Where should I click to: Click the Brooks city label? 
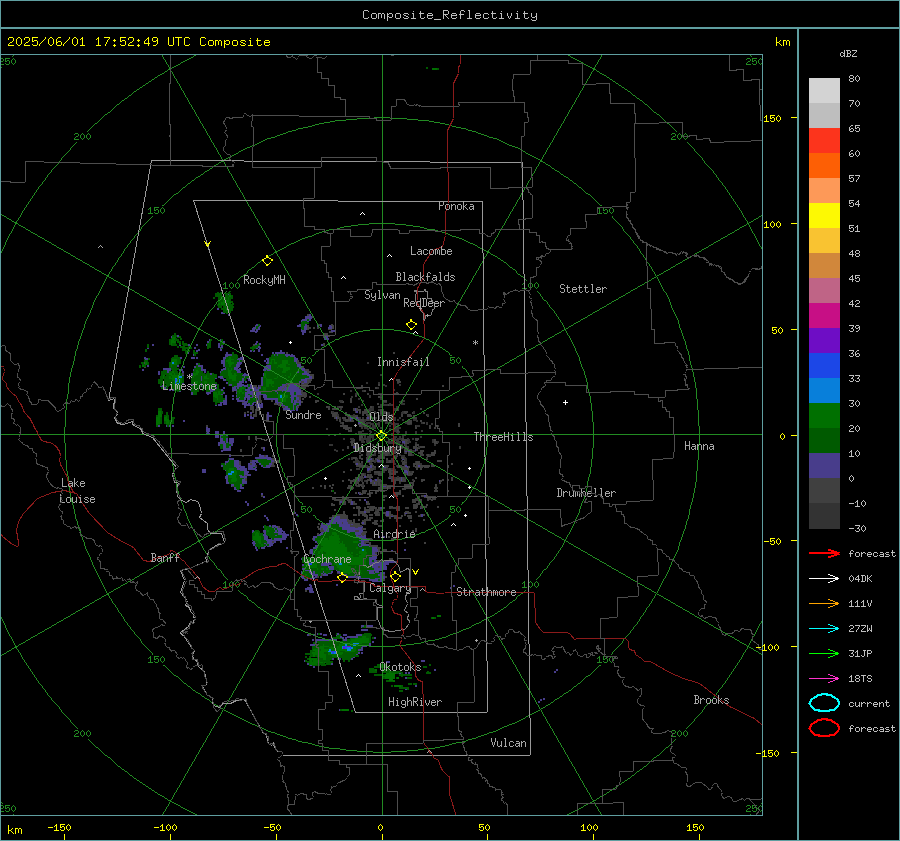click(711, 700)
